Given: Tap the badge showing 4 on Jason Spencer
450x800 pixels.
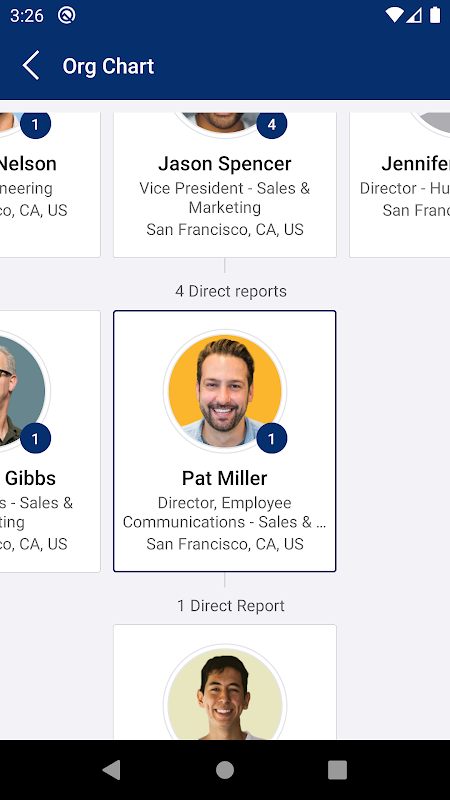Looking at the screenshot, I should pyautogui.click(x=271, y=124).
